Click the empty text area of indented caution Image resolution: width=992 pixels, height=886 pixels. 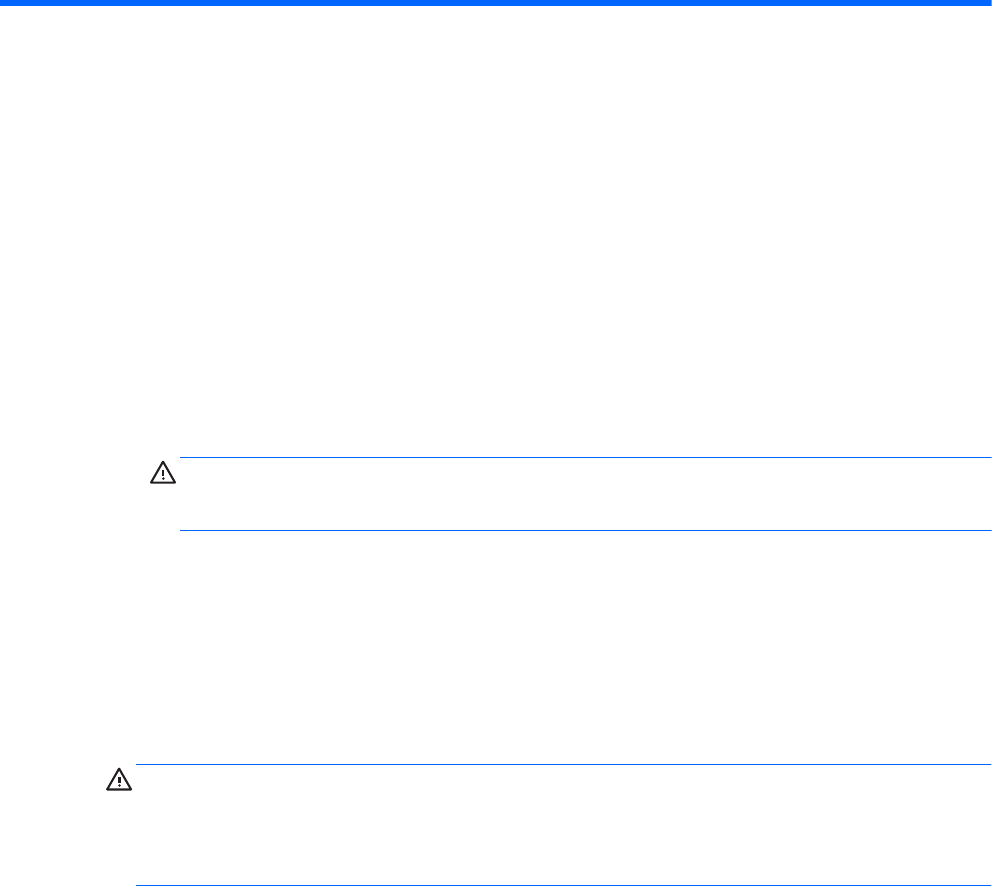(580, 494)
